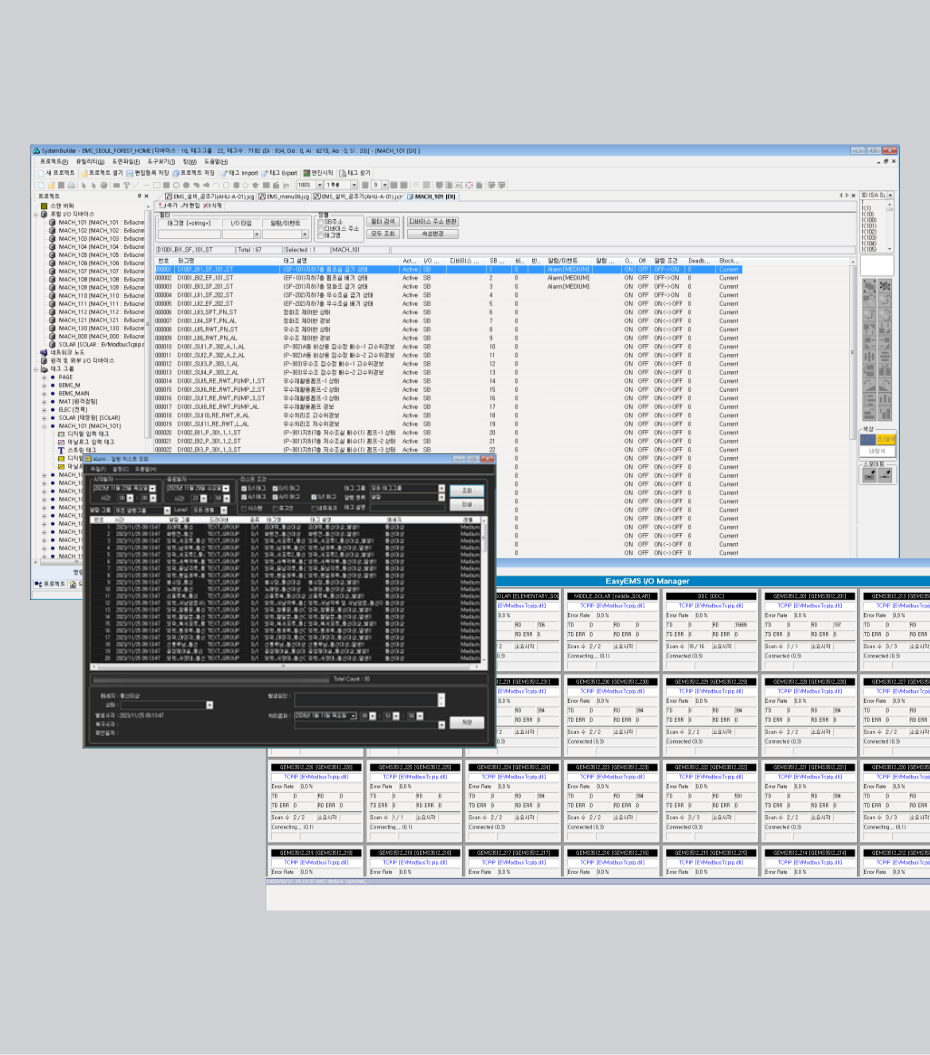Click the pin icon of 프로젝트 panel
Screen dimensions: 930x1055
click(x=139, y=196)
